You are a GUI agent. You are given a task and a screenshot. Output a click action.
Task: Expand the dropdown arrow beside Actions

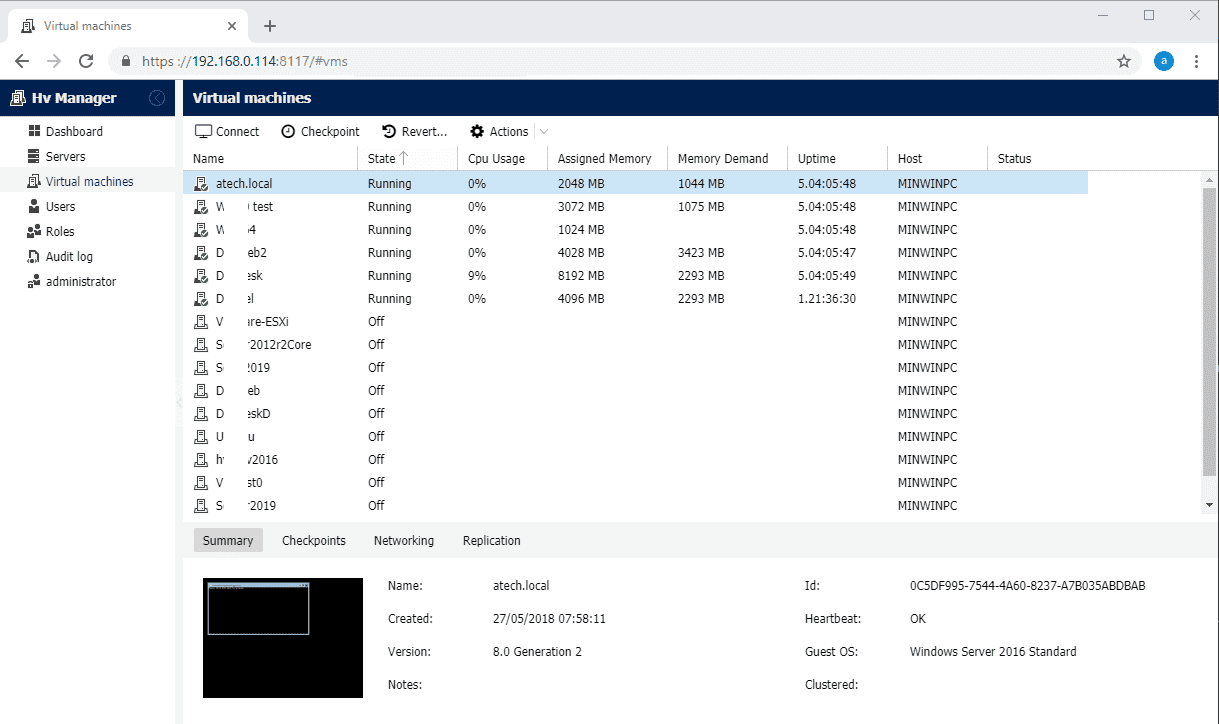coord(543,131)
